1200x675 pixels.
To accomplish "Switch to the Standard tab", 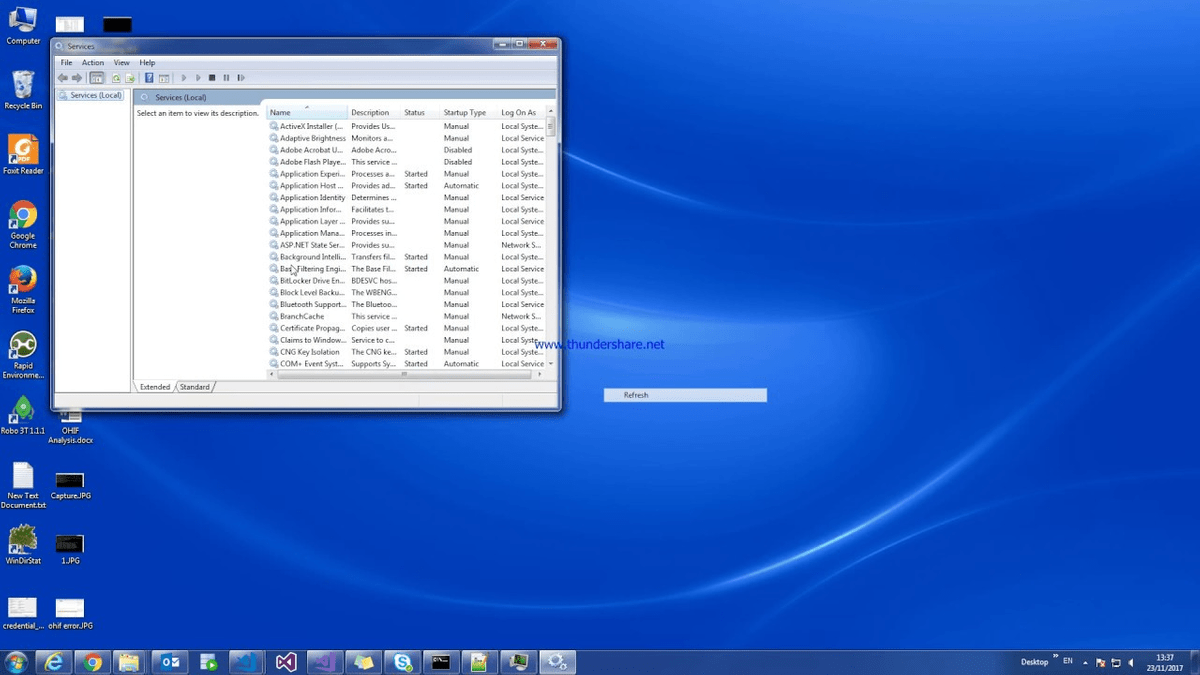I will coord(194,387).
